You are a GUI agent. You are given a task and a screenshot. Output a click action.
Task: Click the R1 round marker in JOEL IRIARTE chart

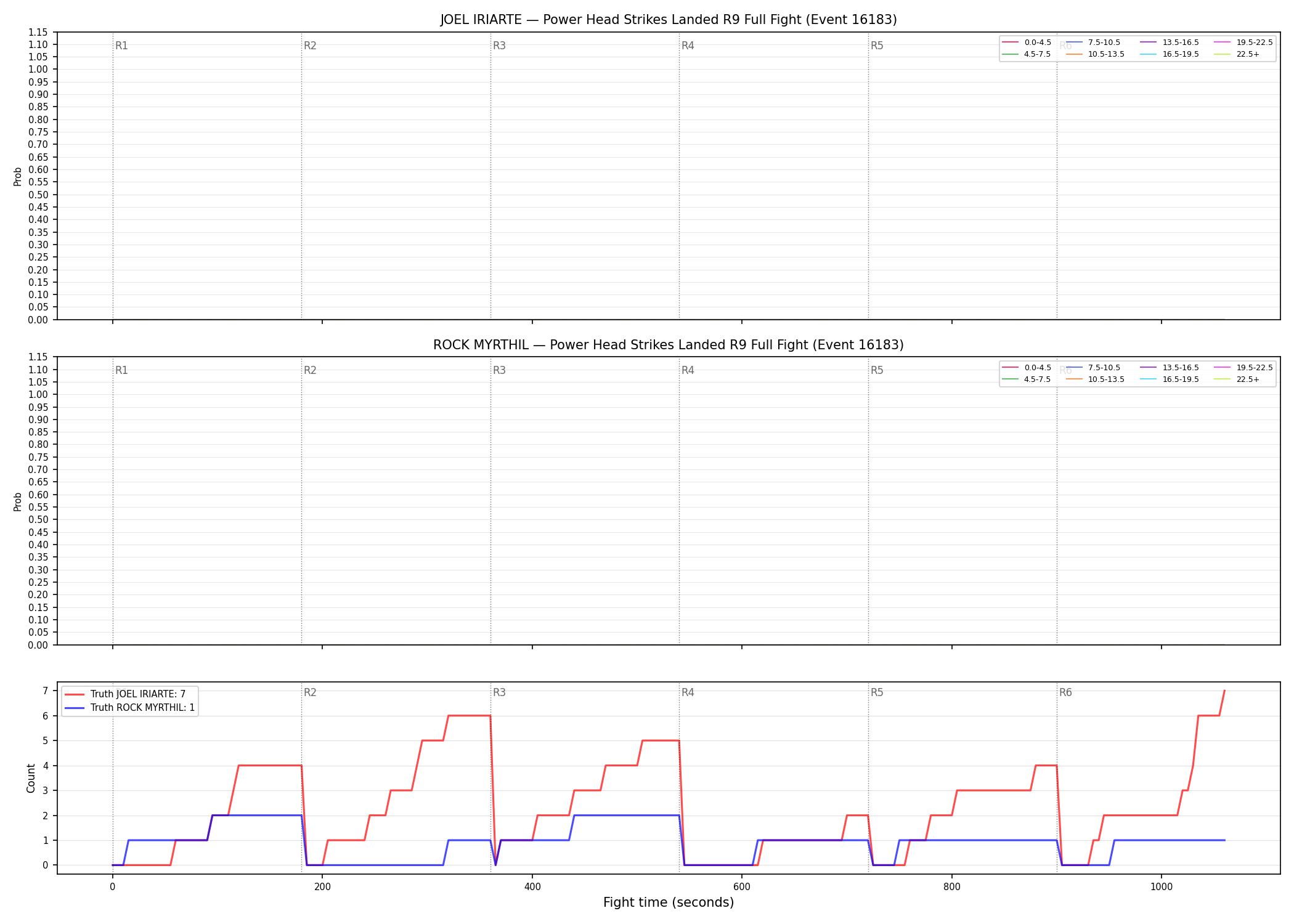click(121, 46)
